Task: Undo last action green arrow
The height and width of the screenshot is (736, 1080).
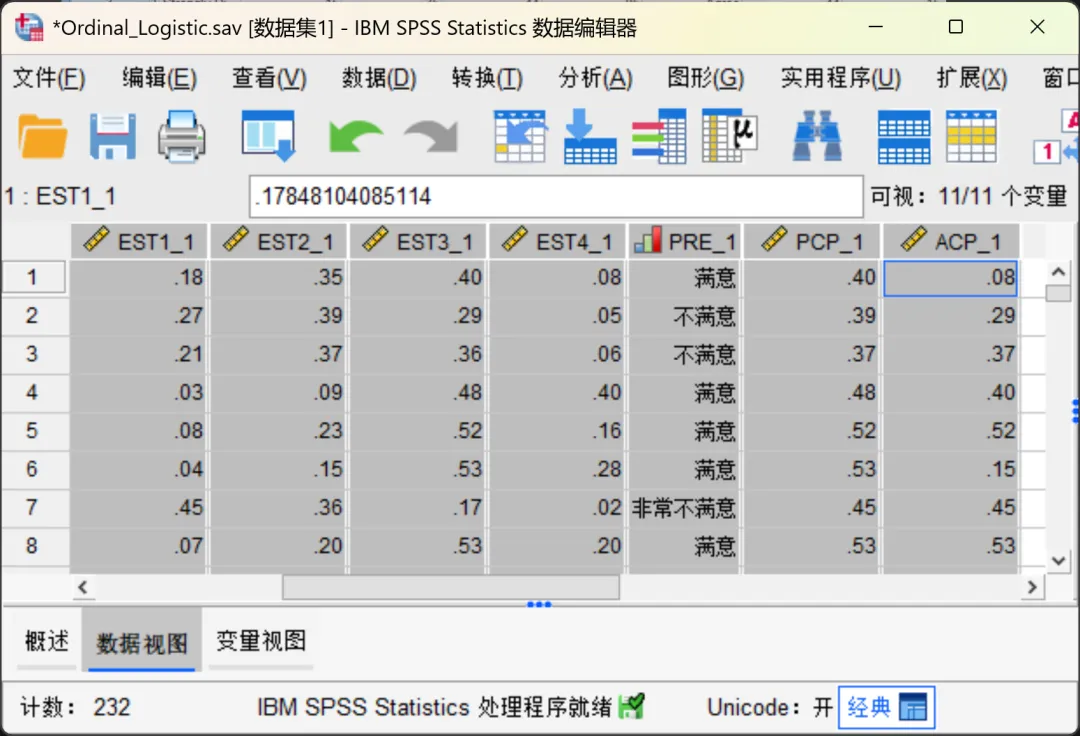Action: (355, 136)
